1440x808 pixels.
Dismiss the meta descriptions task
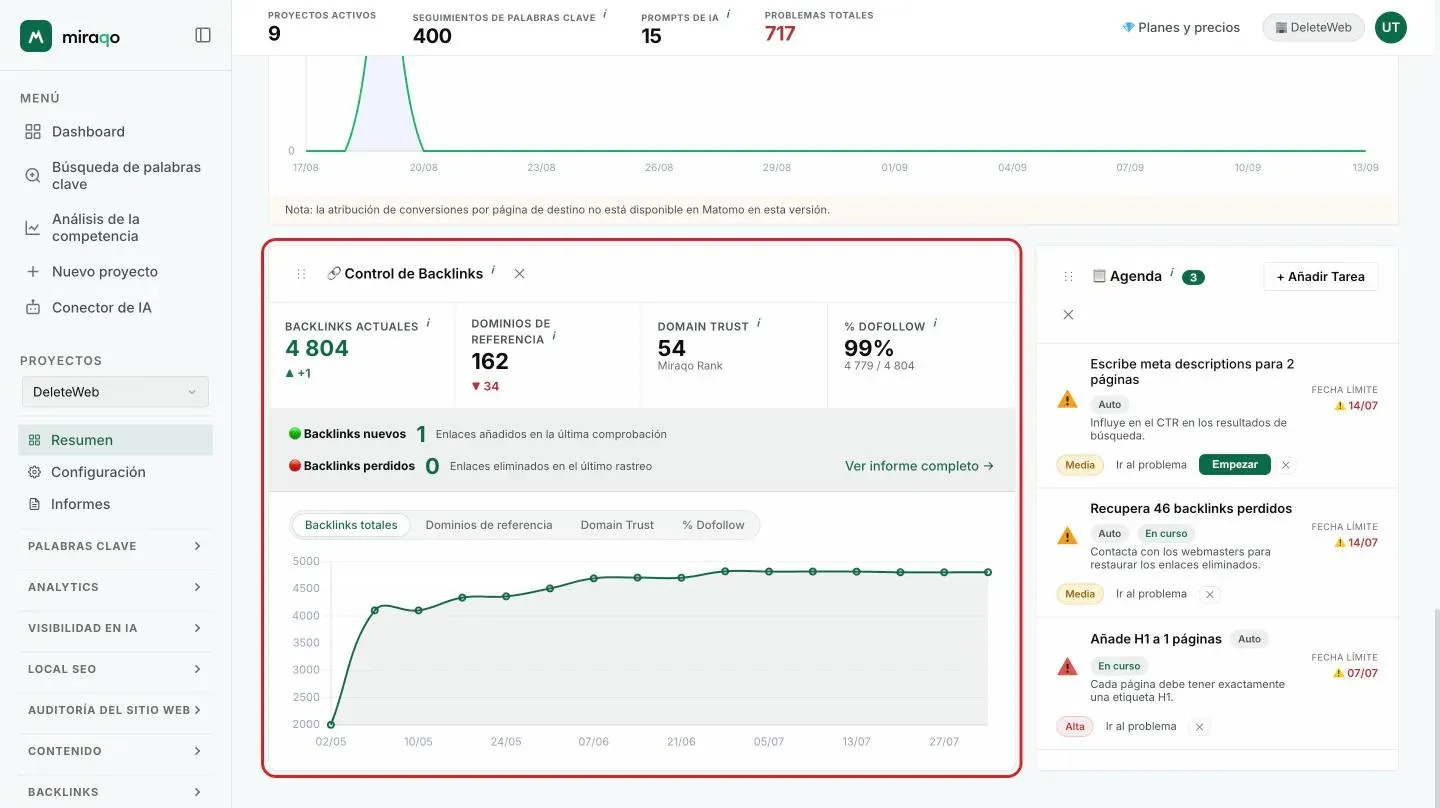click(1286, 465)
